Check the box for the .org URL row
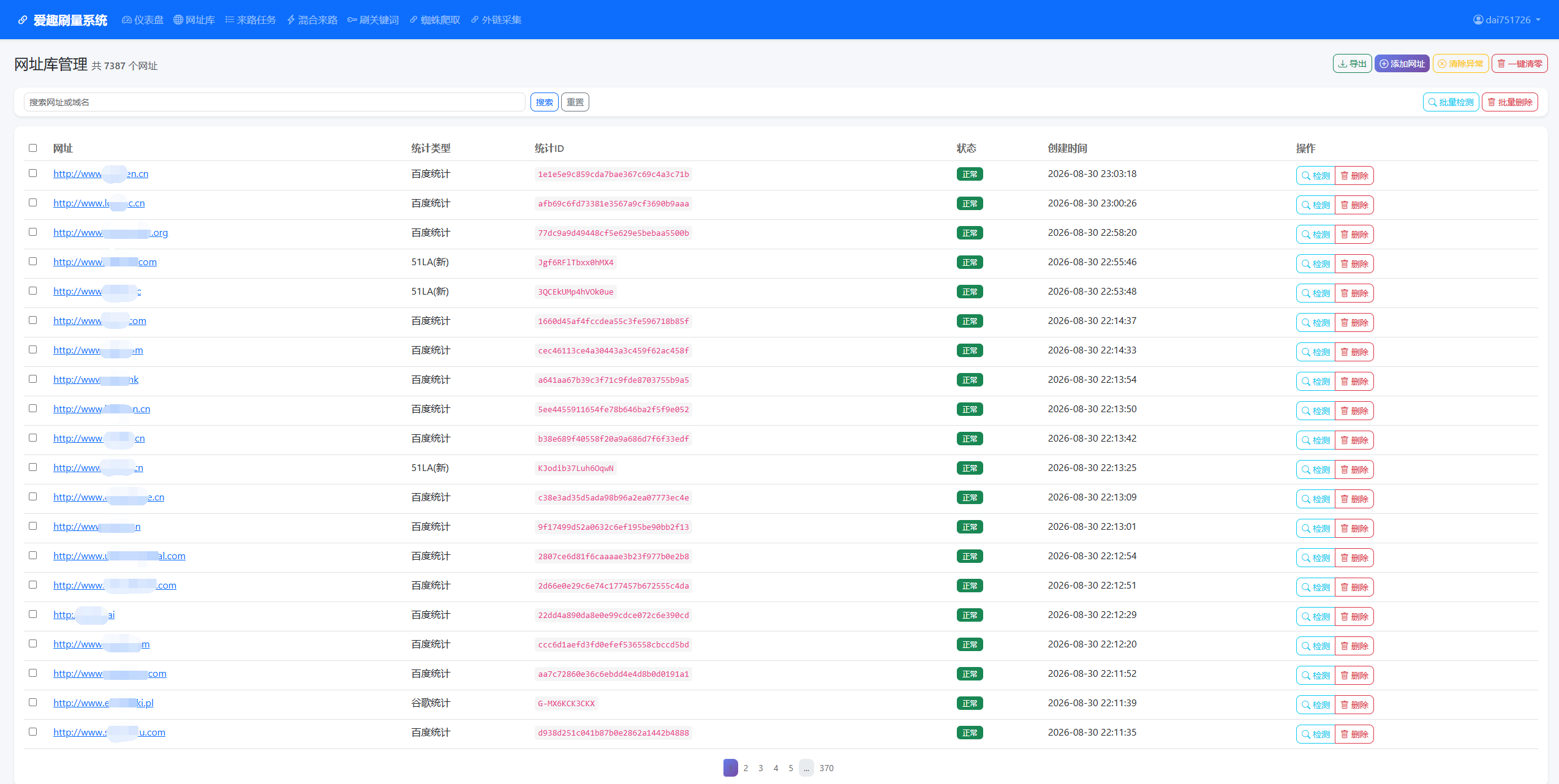 (33, 232)
